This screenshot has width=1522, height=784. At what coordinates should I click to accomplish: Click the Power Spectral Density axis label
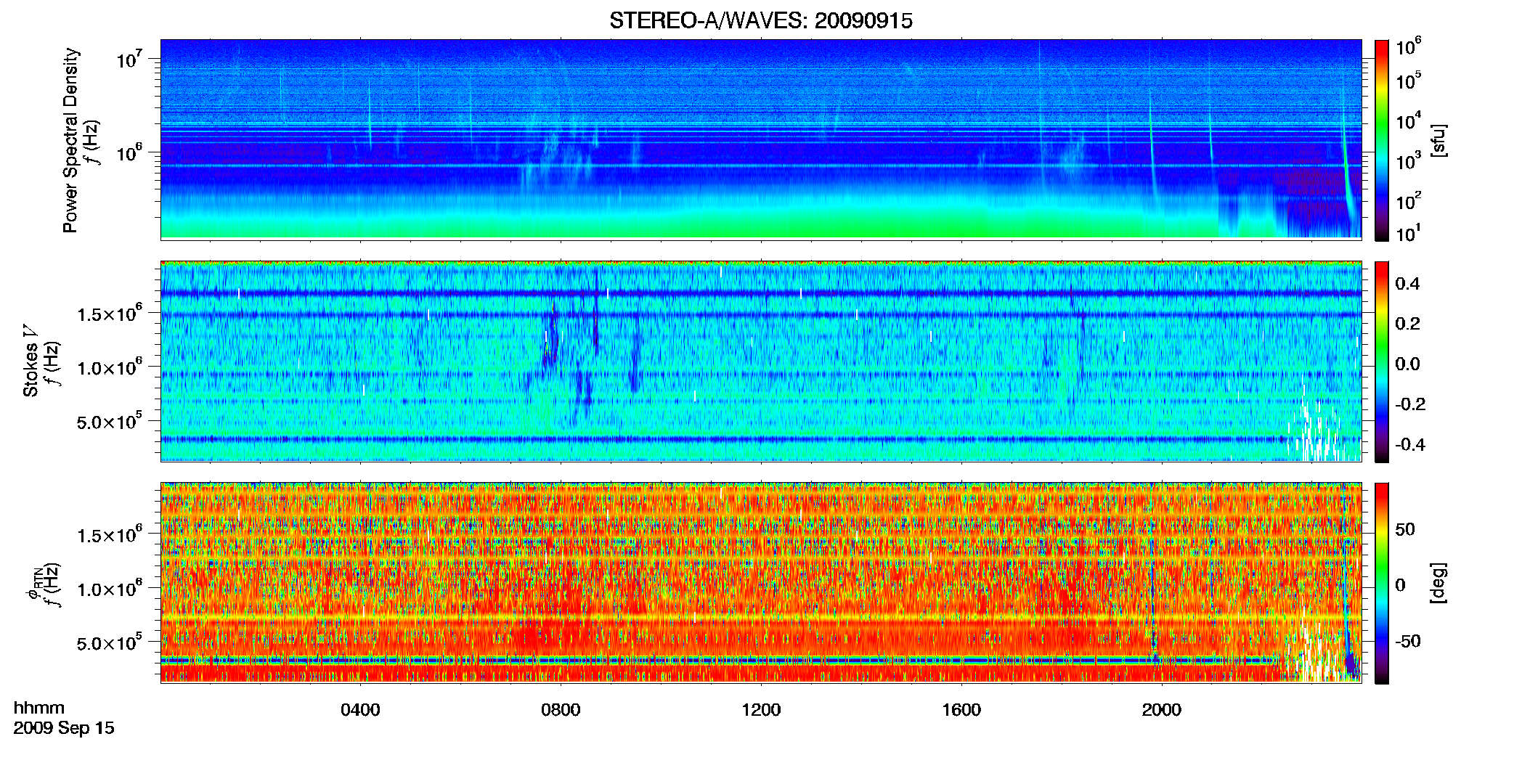(x=70, y=140)
